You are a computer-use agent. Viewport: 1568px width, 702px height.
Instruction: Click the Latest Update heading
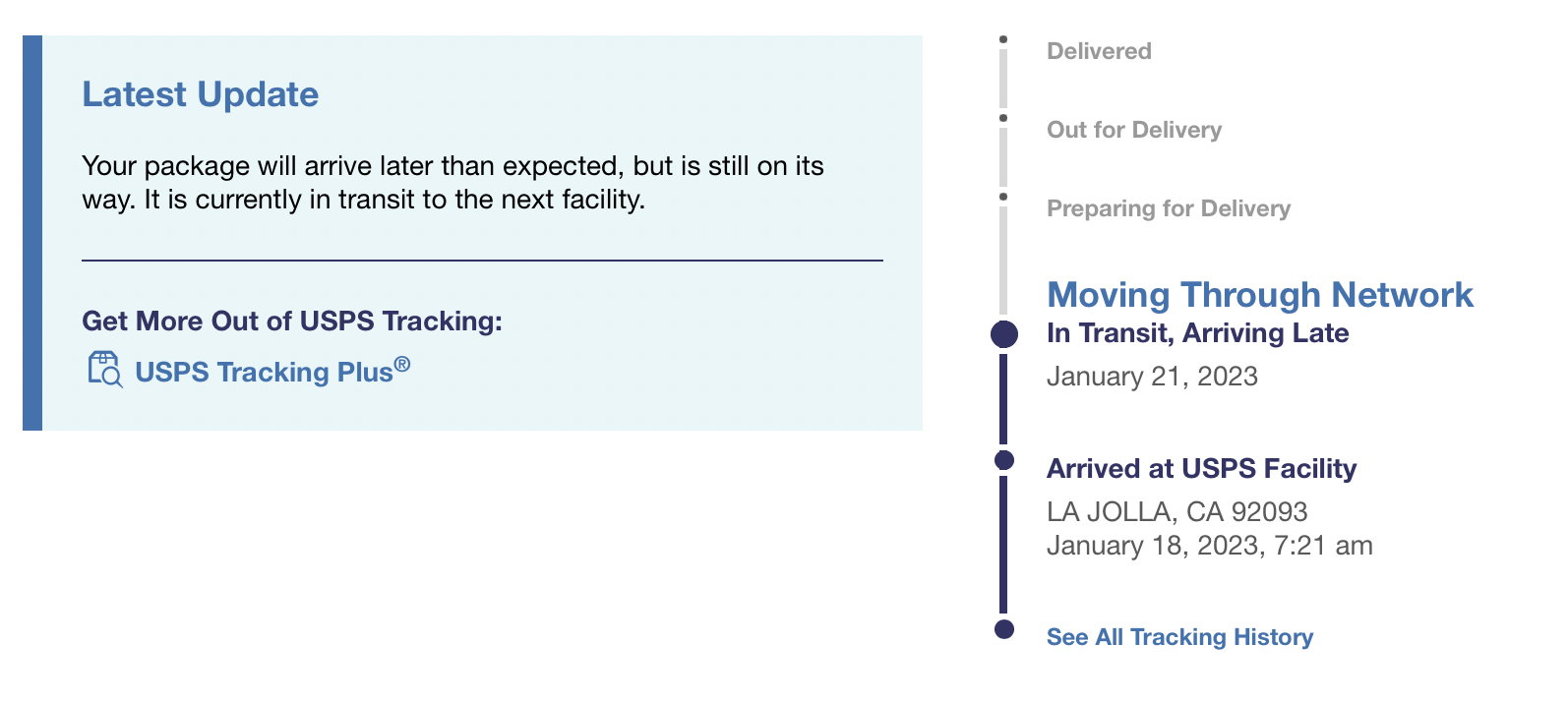coord(201,94)
